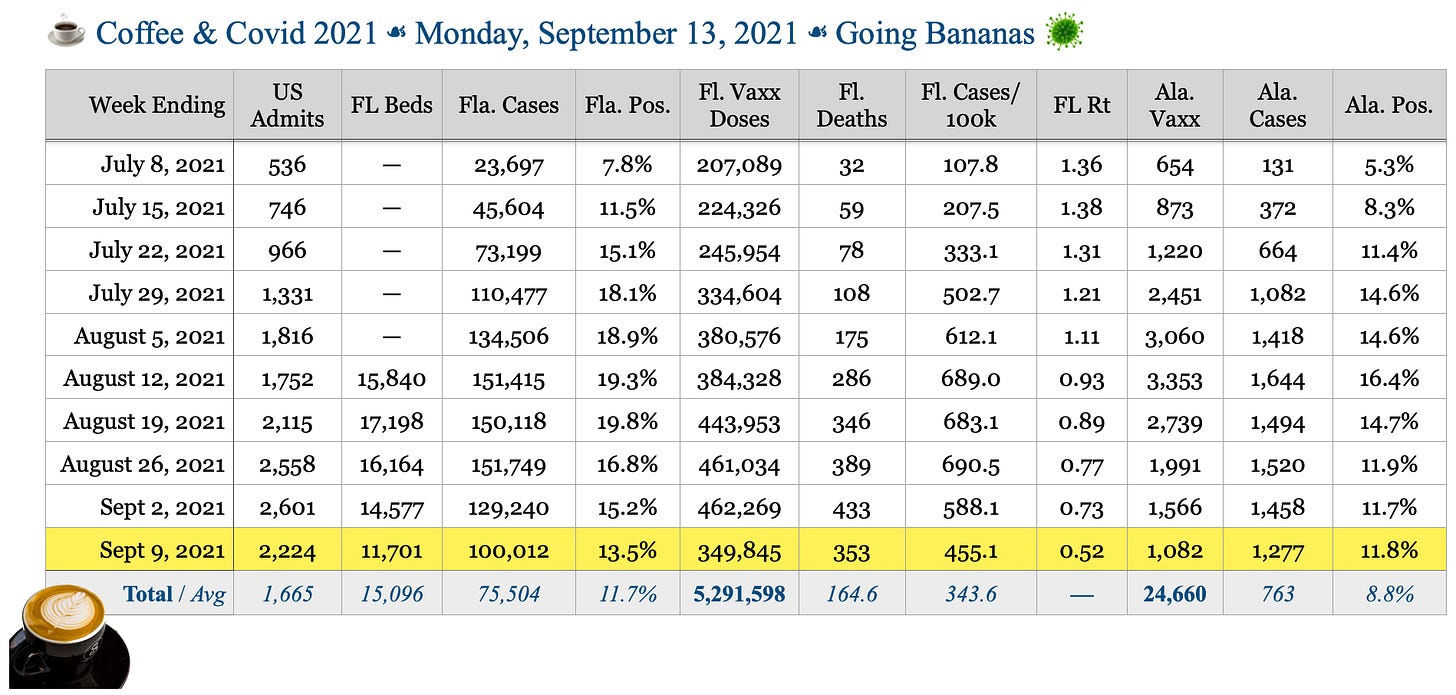The image size is (1456, 695).
Task: Select the US Admits column header
Action: pos(288,105)
